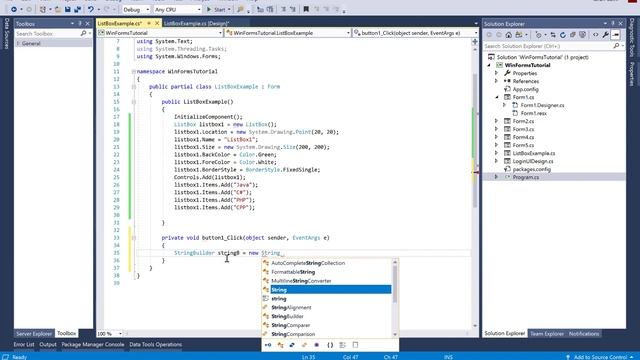Viewport: 640px width, 360px height.
Task: Select Program.cs in Solution Explorer
Action: pyautogui.click(x=526, y=177)
